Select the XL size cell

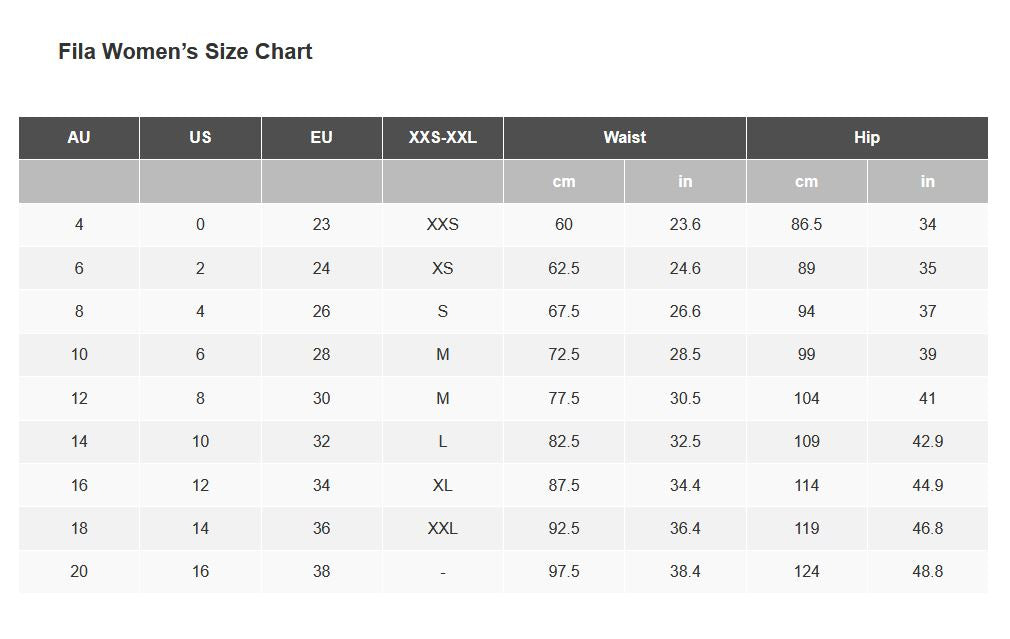pyautogui.click(x=442, y=485)
